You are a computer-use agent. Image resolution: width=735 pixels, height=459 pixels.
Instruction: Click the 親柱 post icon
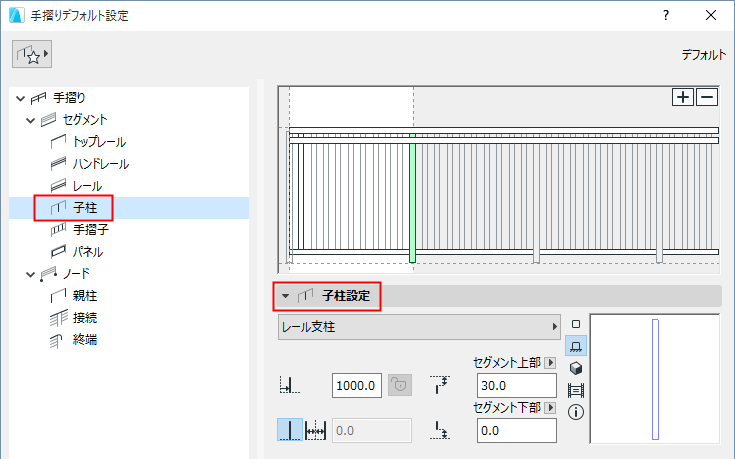58,296
